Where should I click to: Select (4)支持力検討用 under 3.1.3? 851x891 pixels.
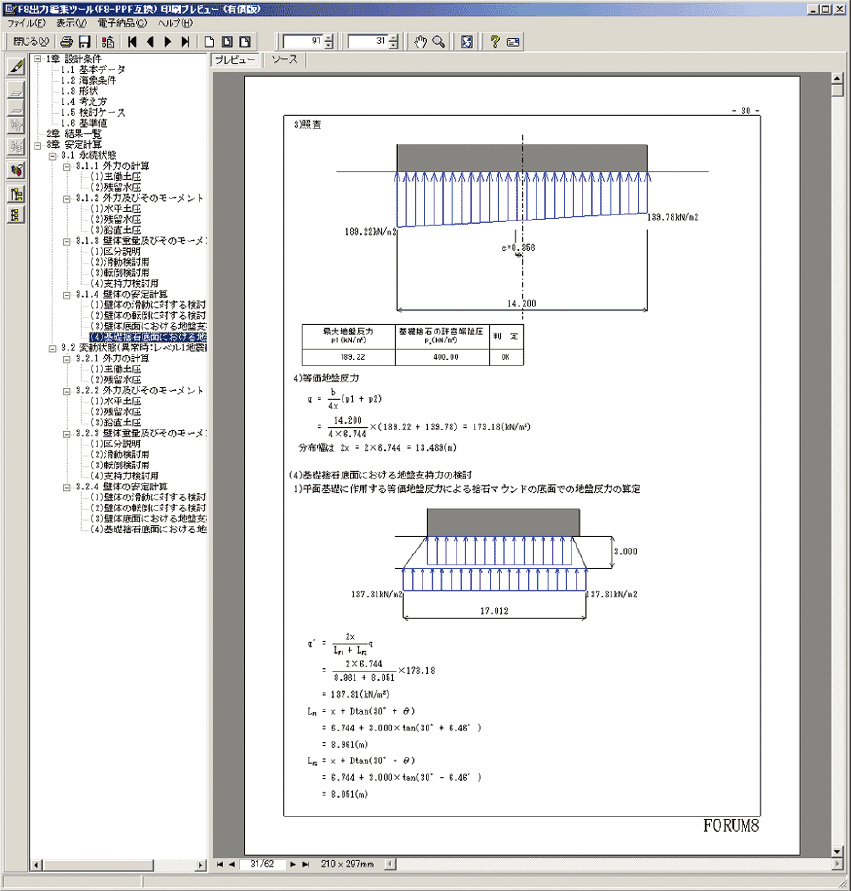(x=124, y=284)
